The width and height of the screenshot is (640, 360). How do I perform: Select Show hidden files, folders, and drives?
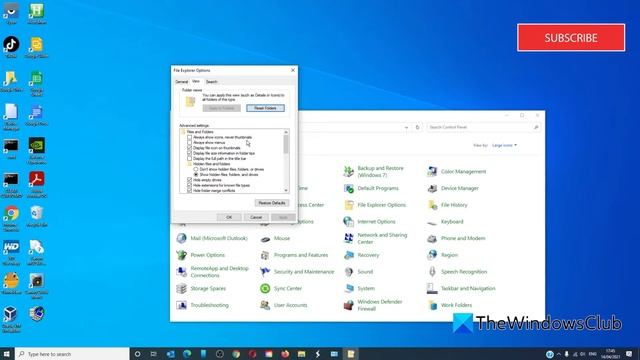(x=196, y=175)
